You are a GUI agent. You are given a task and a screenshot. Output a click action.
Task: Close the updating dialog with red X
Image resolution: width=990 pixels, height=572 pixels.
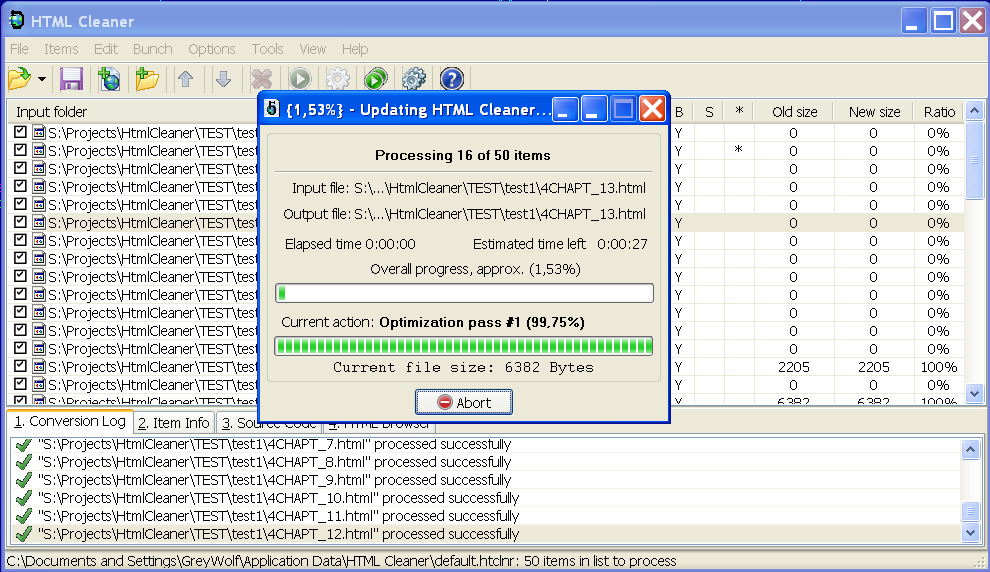[652, 109]
